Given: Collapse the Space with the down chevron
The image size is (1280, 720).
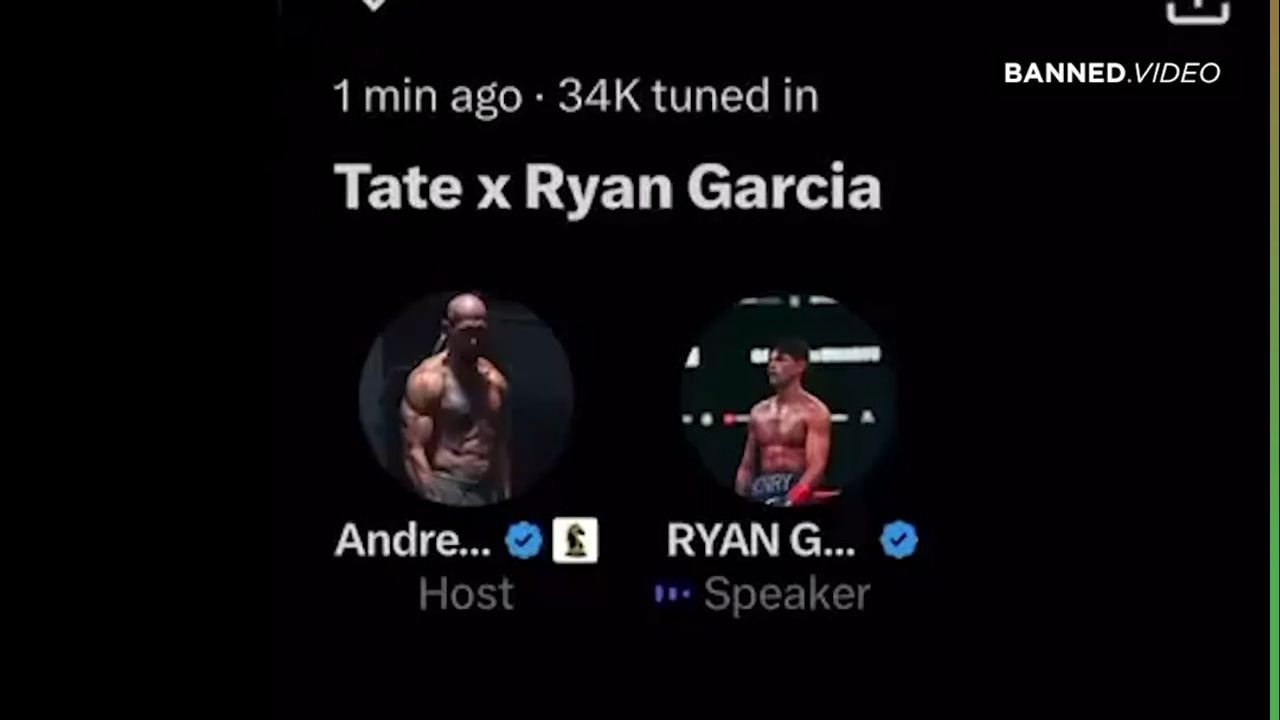Looking at the screenshot, I should [x=372, y=5].
